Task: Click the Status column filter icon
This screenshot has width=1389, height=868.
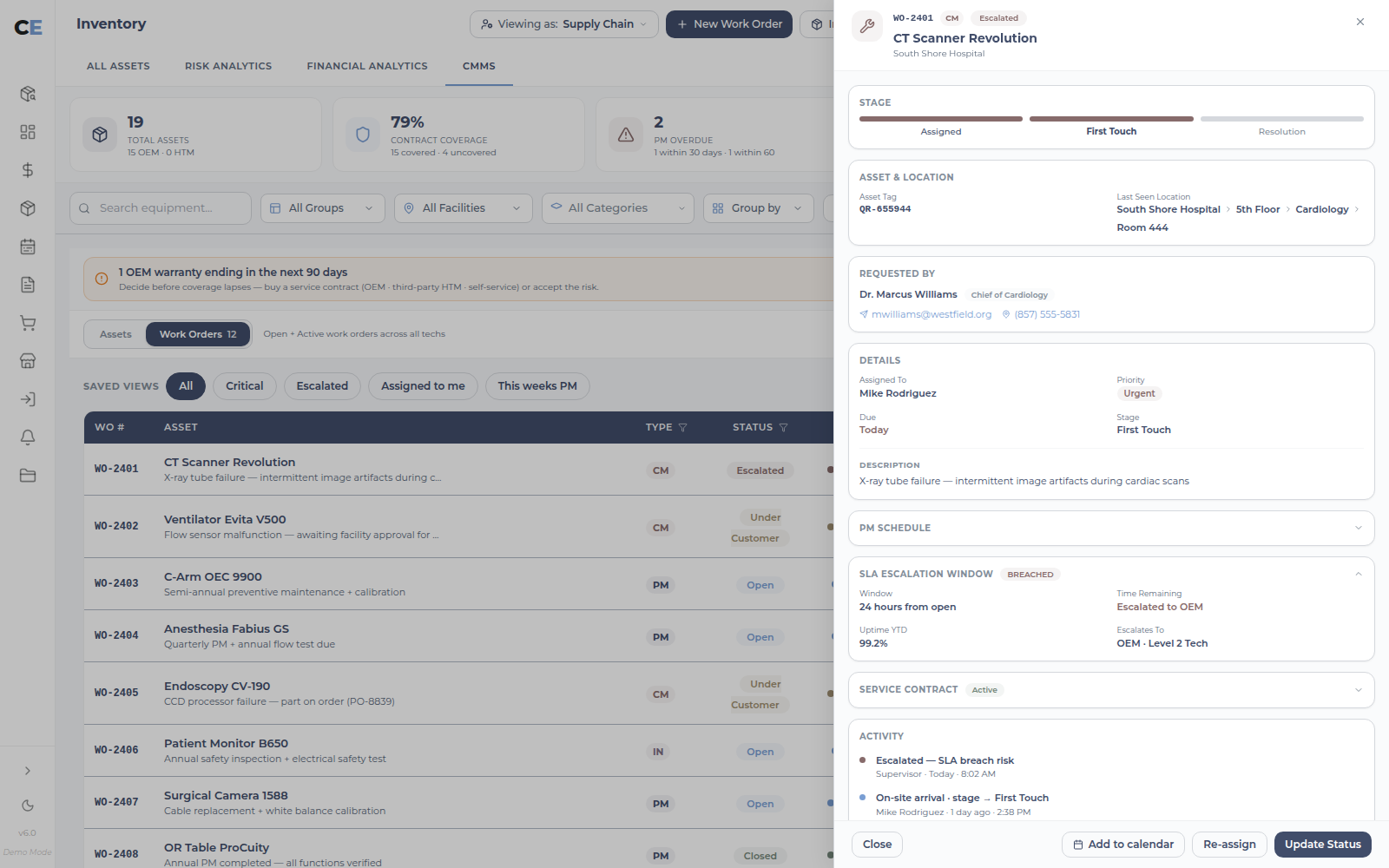Action: [783, 427]
